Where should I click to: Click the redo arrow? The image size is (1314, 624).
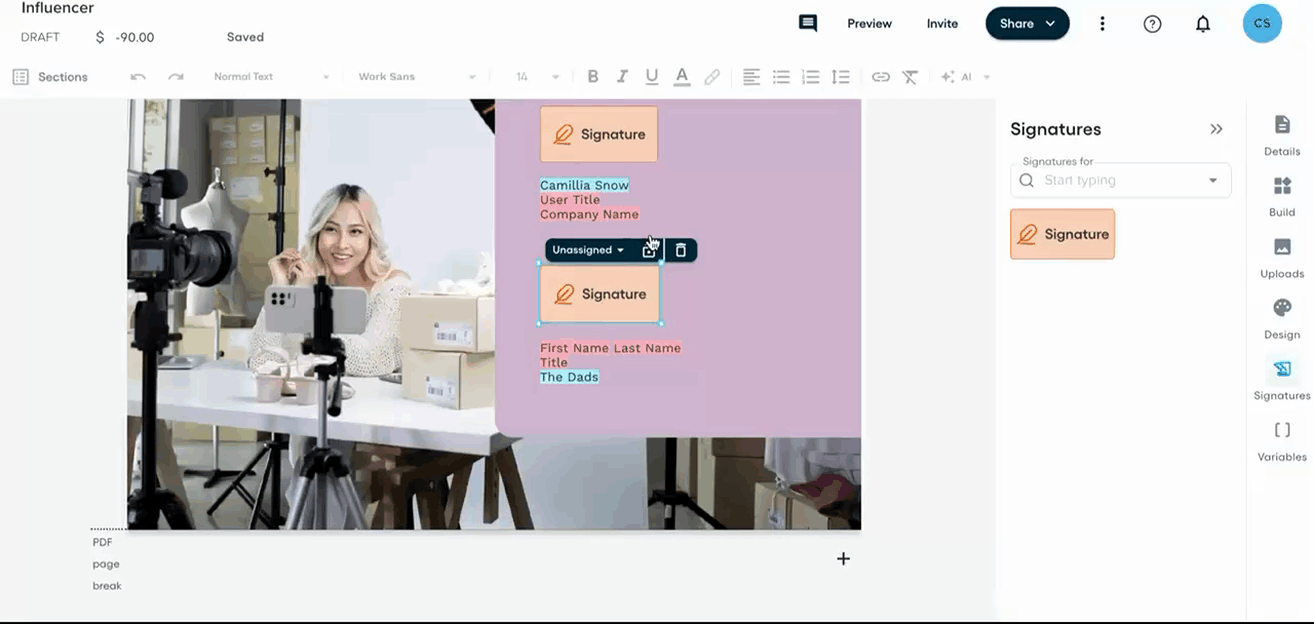(x=176, y=77)
